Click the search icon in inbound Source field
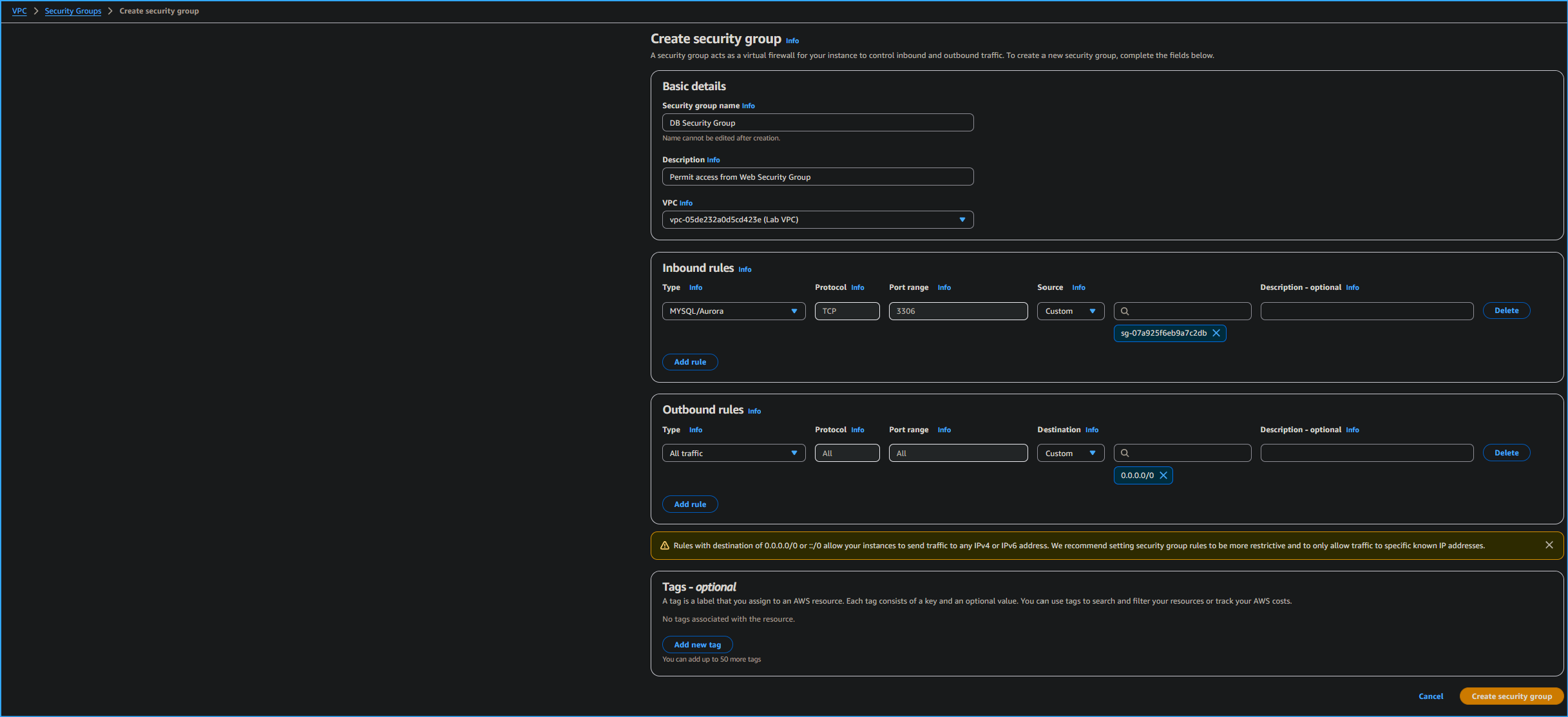The height and width of the screenshot is (717, 1568). click(1125, 311)
